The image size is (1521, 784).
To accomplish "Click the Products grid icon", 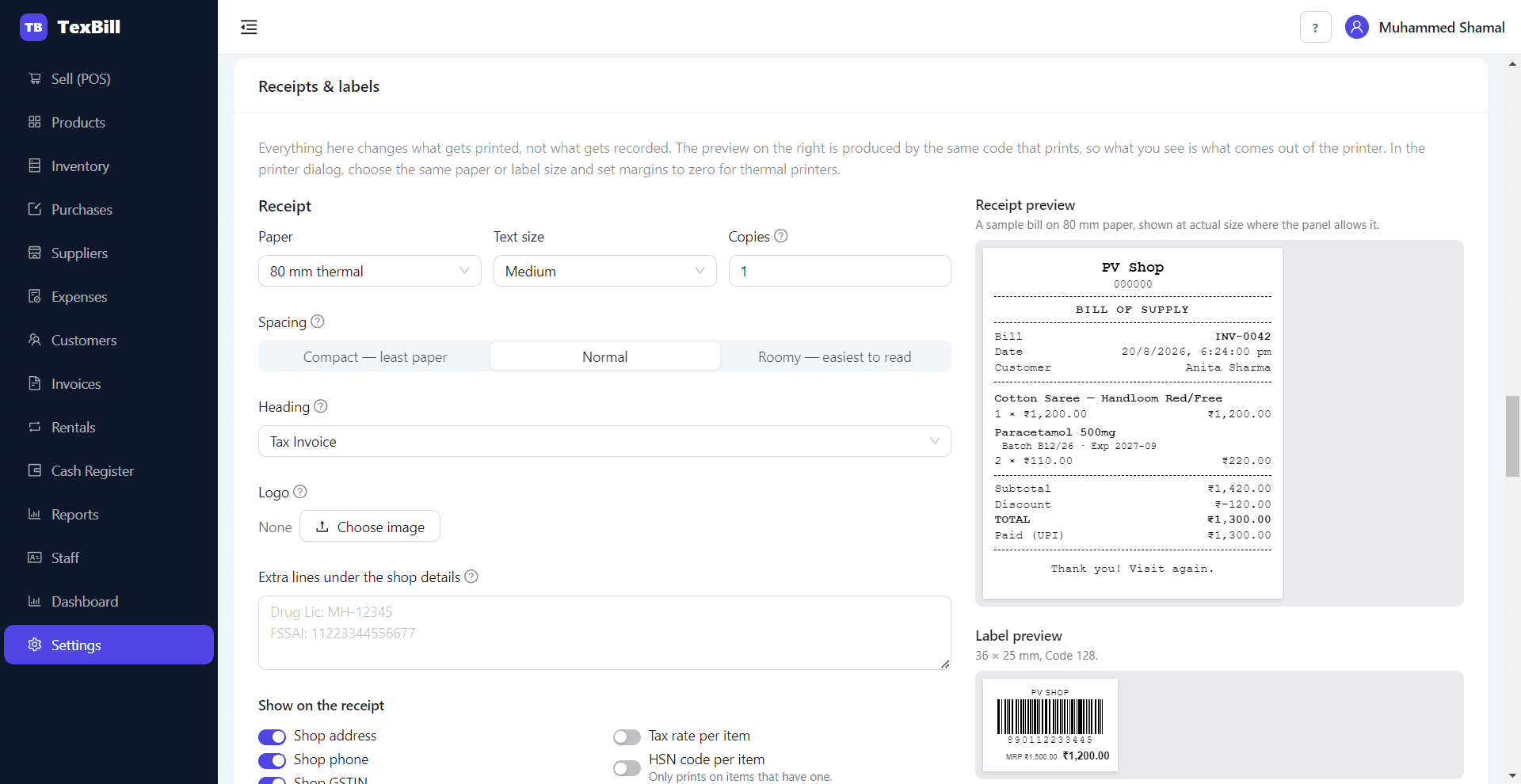I will 35,122.
